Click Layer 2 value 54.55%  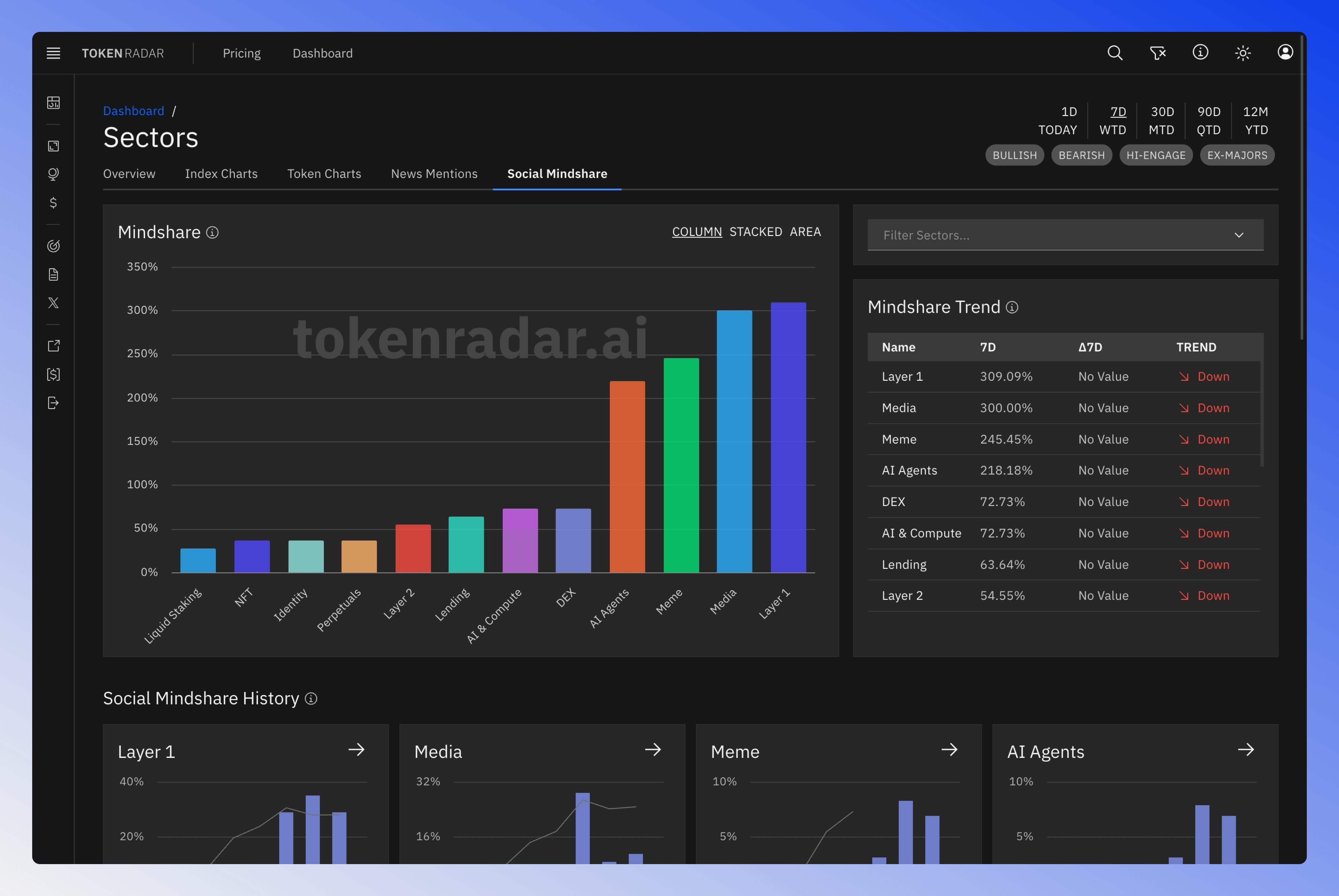1003,595
